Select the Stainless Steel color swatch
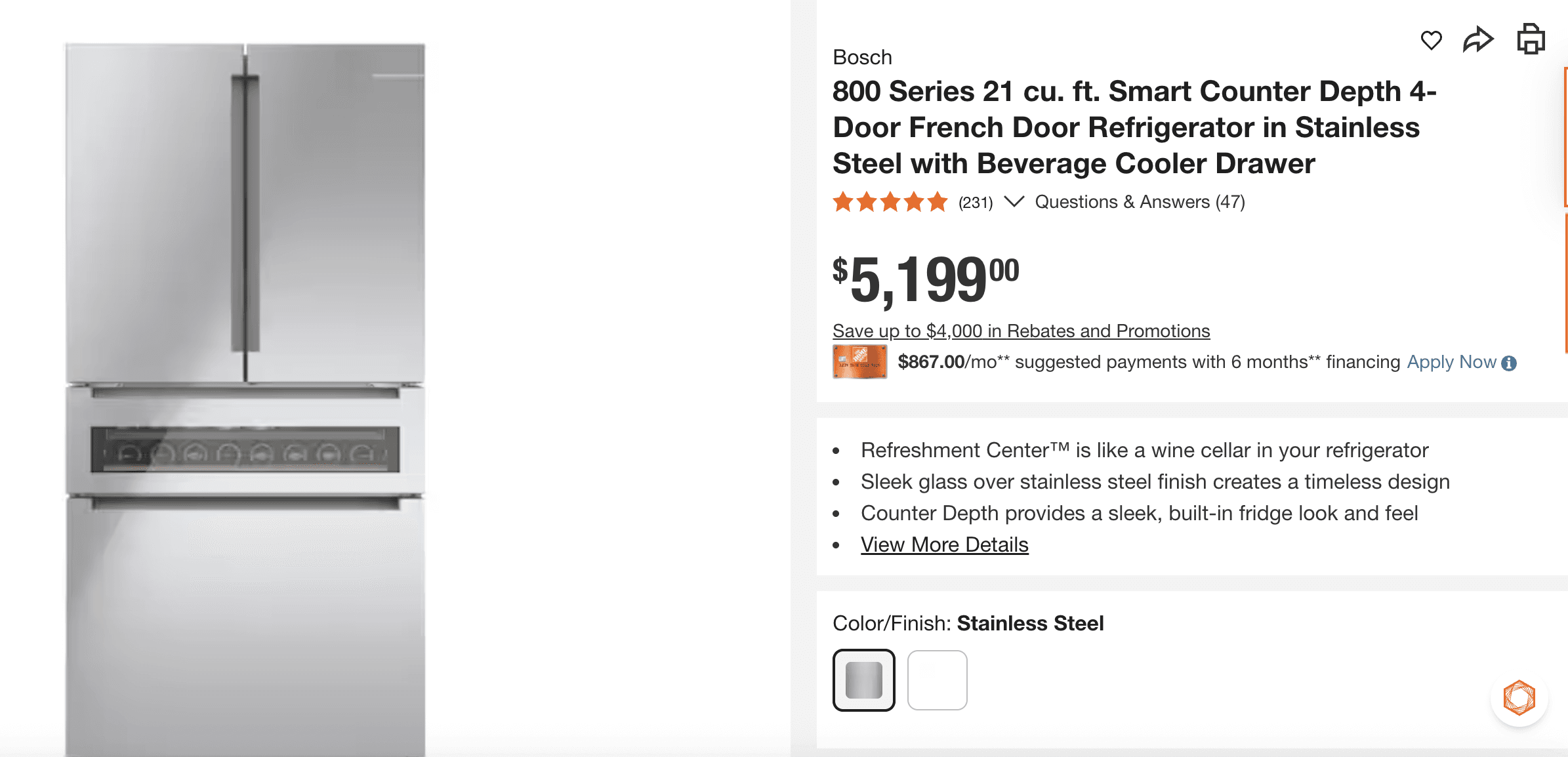1568x757 pixels. (x=864, y=680)
